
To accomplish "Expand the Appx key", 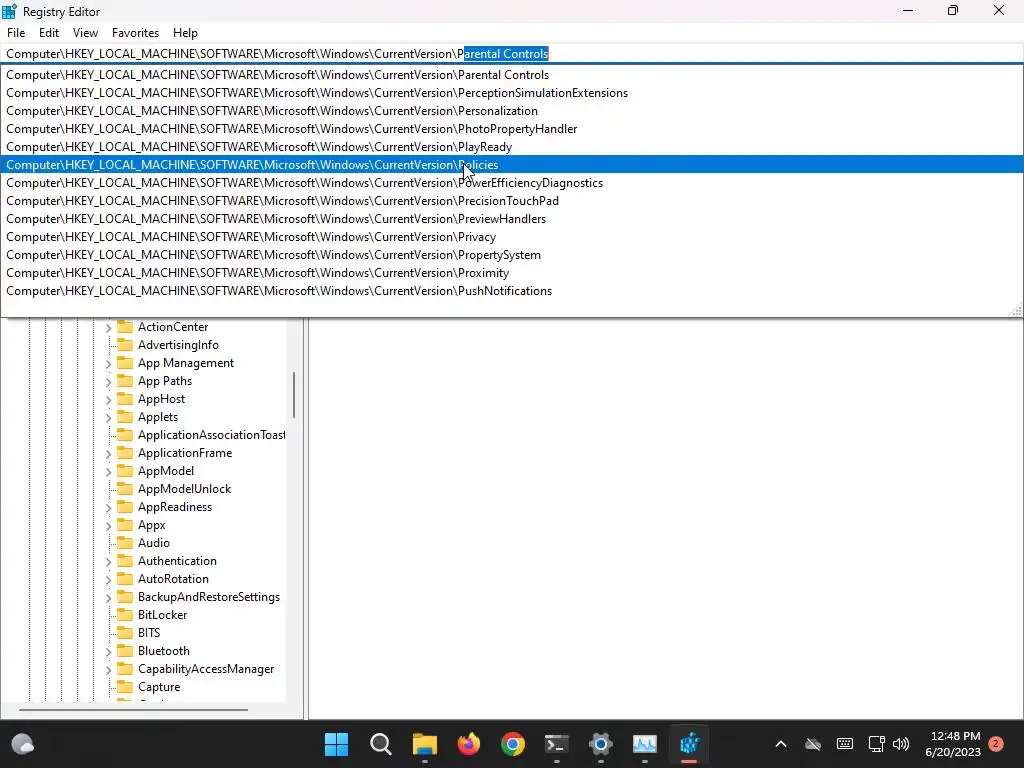I will [108, 525].
